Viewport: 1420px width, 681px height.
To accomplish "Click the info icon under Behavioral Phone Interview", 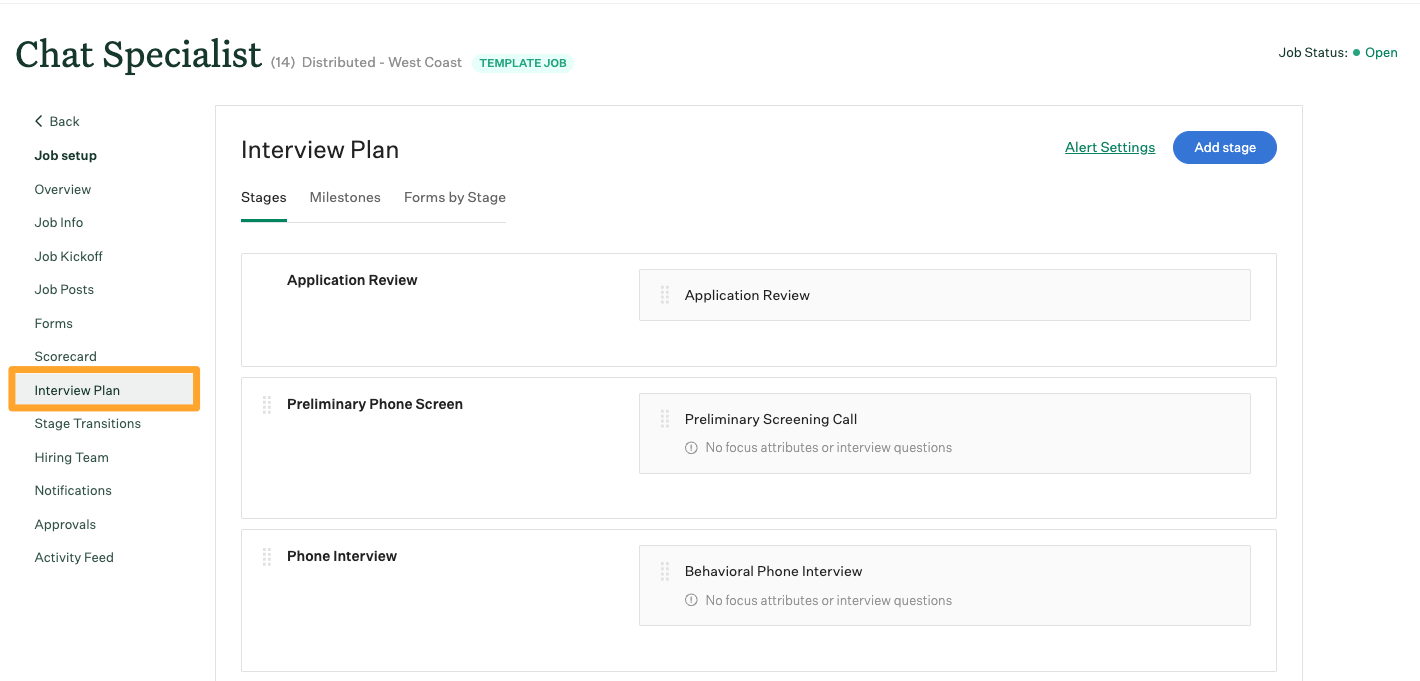I will (x=691, y=600).
